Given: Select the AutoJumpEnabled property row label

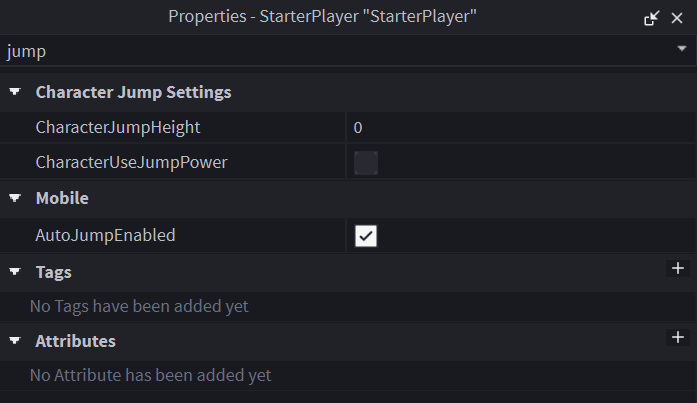Looking at the screenshot, I should [x=105, y=236].
